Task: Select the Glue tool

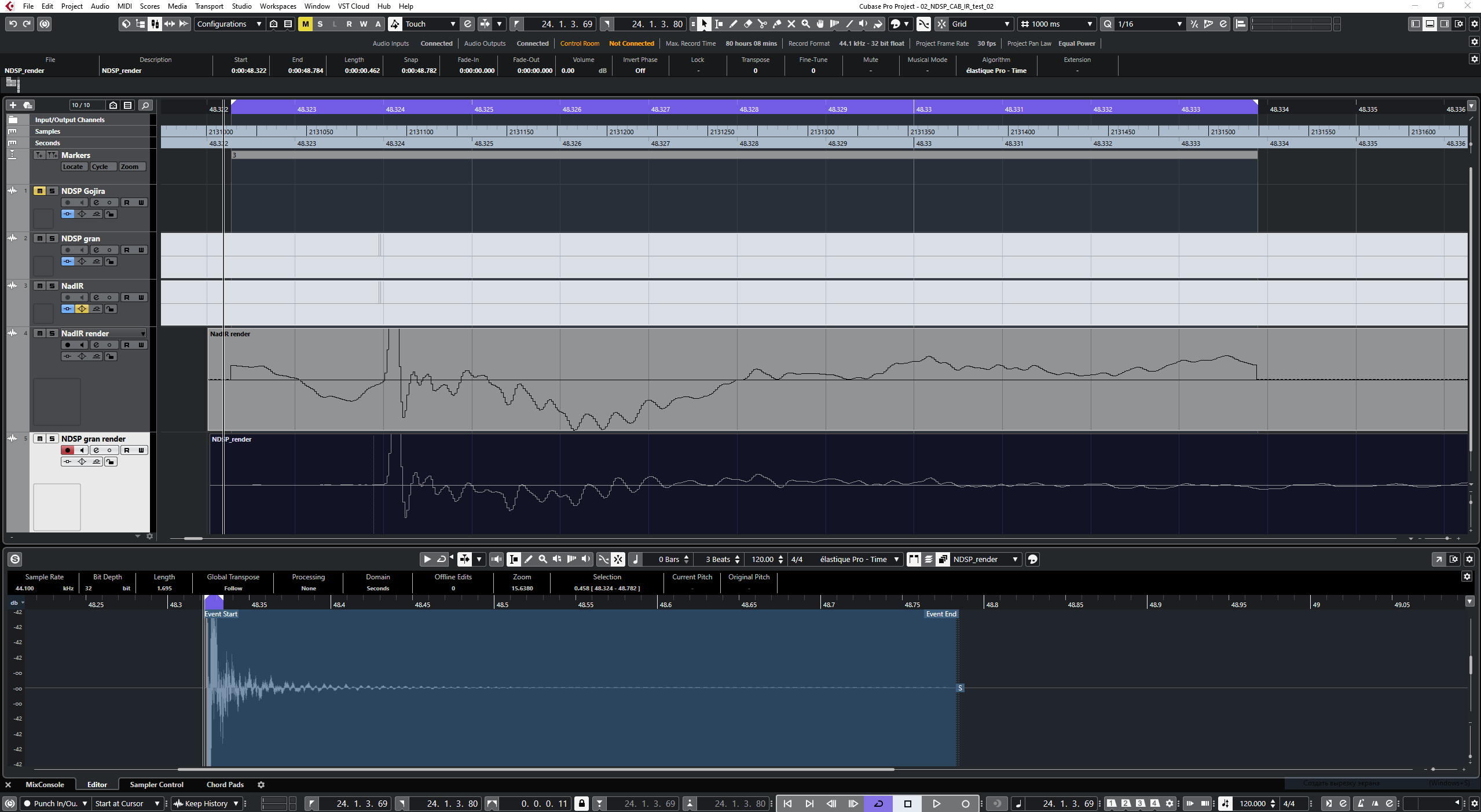Action: [776, 24]
